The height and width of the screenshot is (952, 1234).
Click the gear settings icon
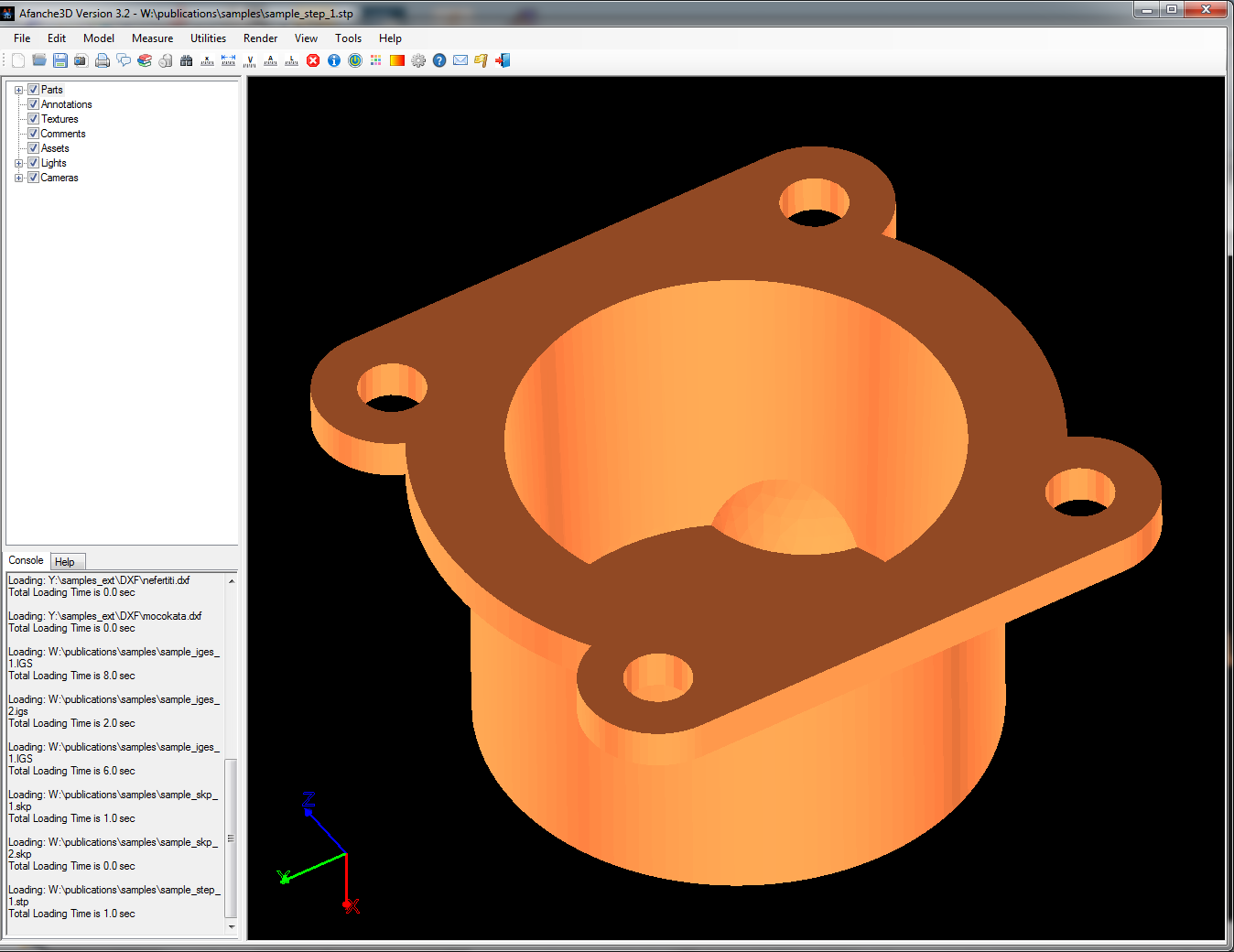point(418,60)
